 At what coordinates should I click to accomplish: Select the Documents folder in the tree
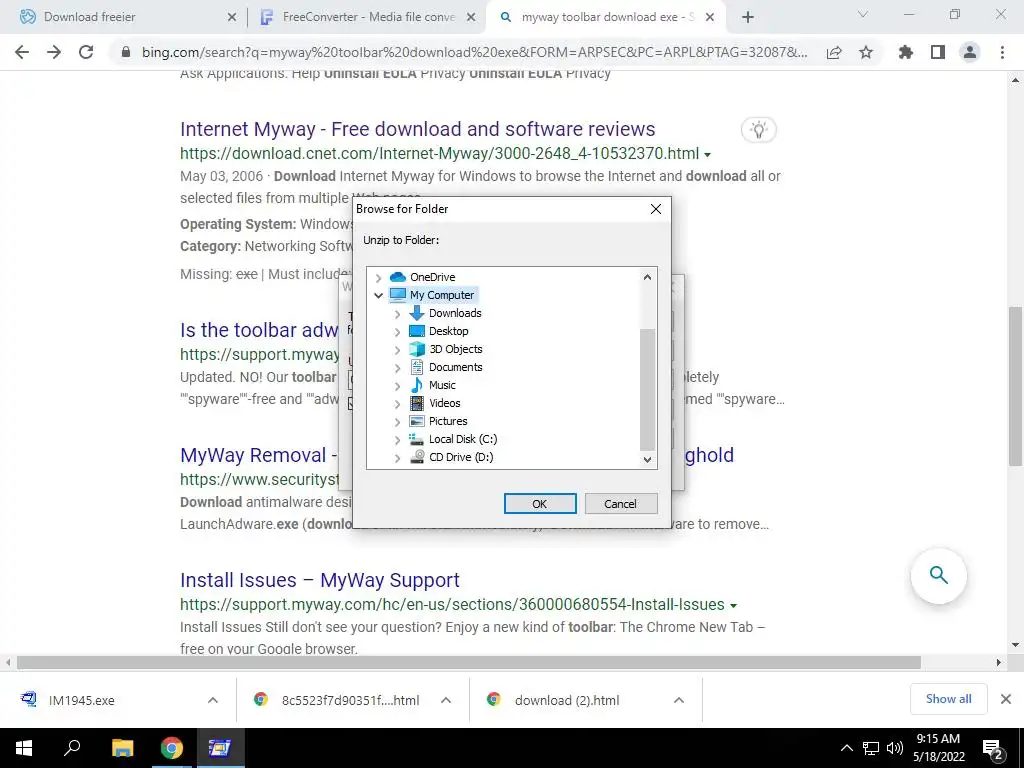pyautogui.click(x=455, y=367)
